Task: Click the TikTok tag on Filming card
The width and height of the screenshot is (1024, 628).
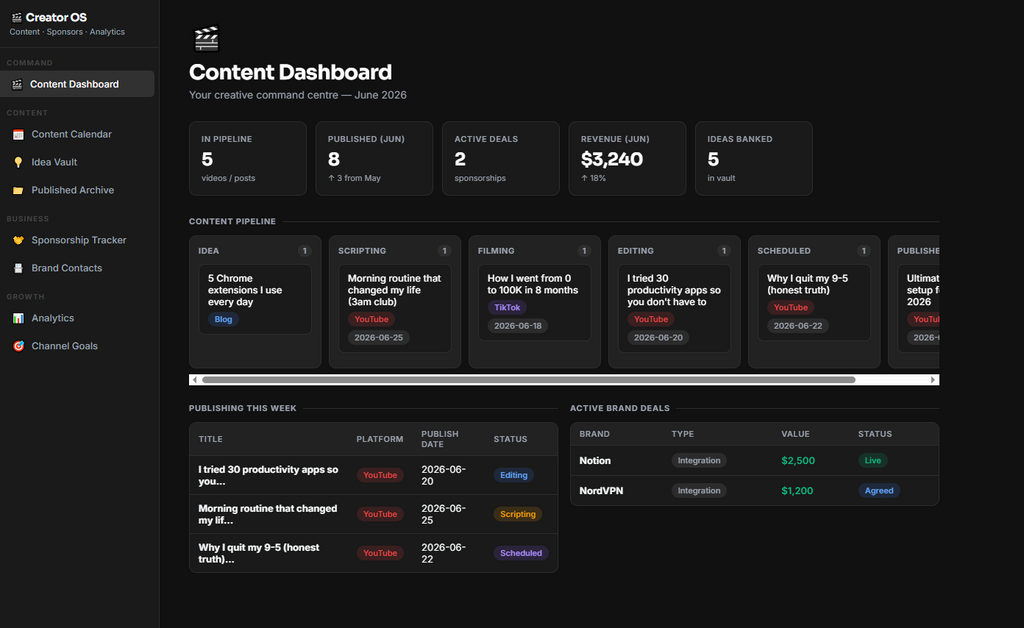Action: coord(507,307)
